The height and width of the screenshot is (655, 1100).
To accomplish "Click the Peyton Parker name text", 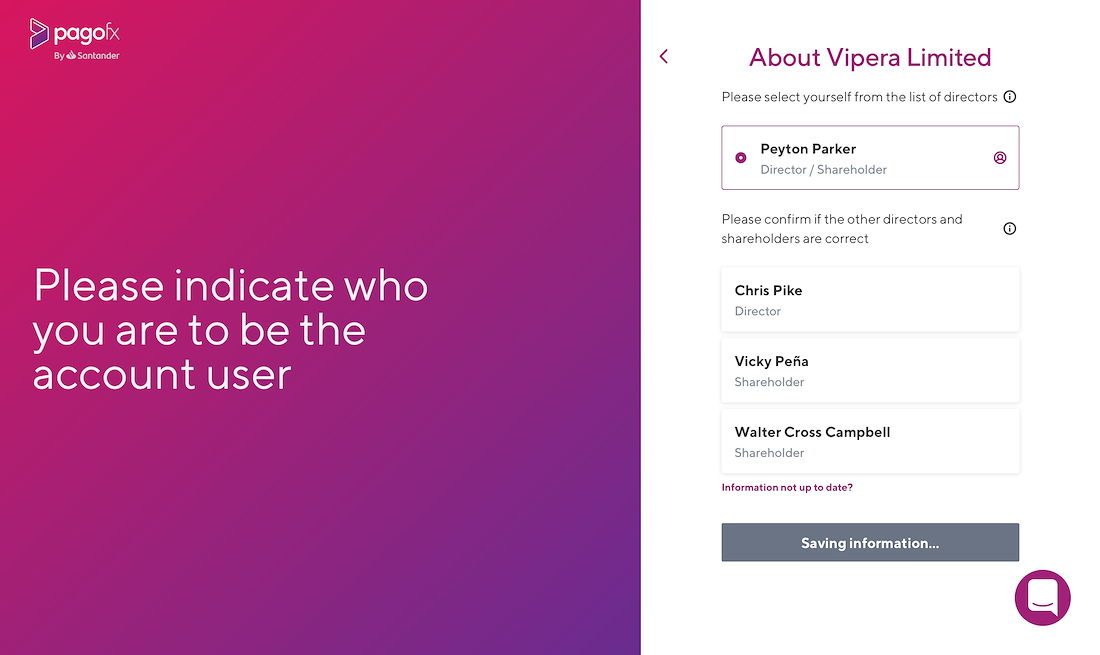I will pyautogui.click(x=808, y=149).
